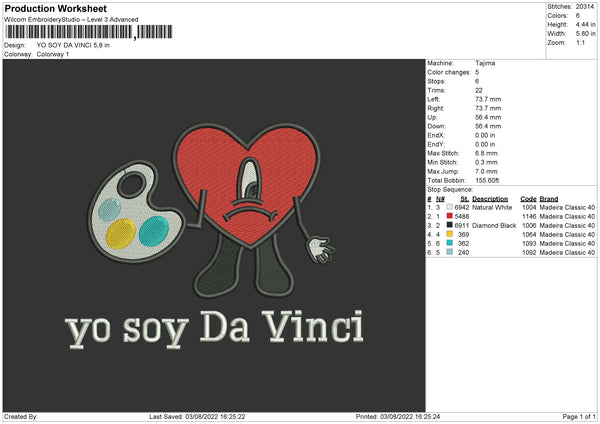Click stitch count '5488' in stop sequence

461,217
